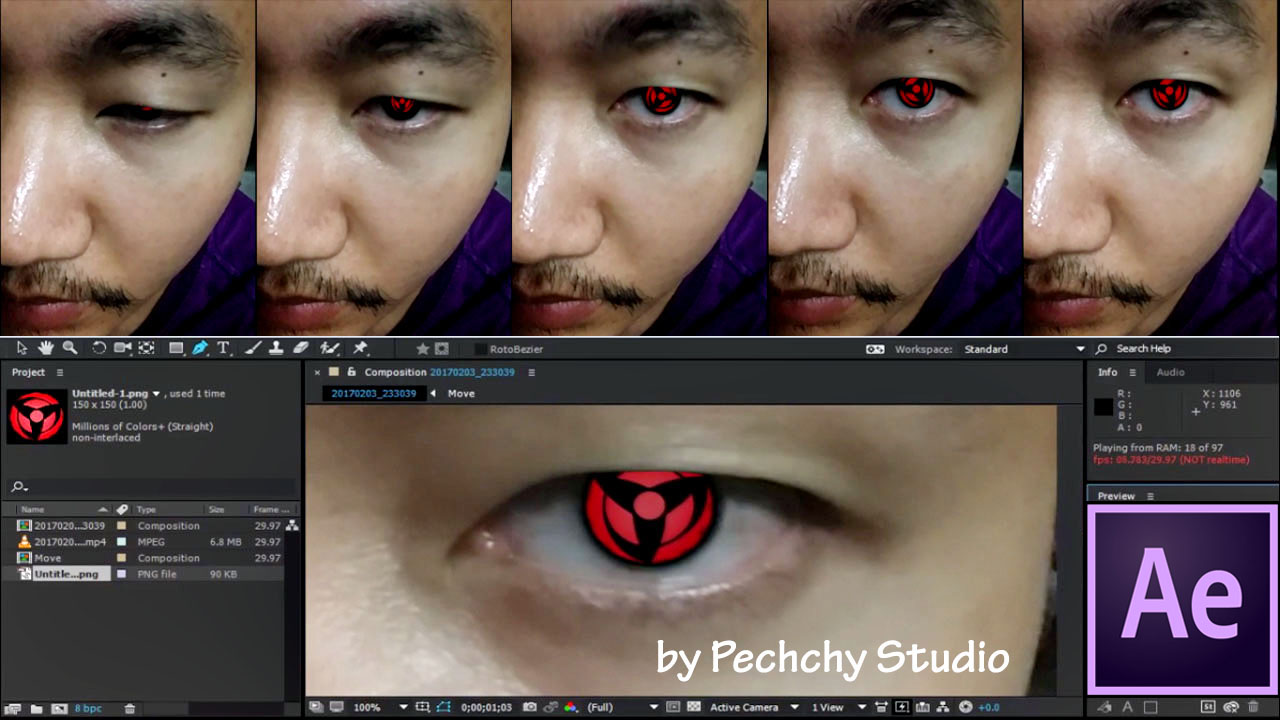The image size is (1280, 720).
Task: Open the (Full) resolution dropdown
Action: (x=622, y=707)
